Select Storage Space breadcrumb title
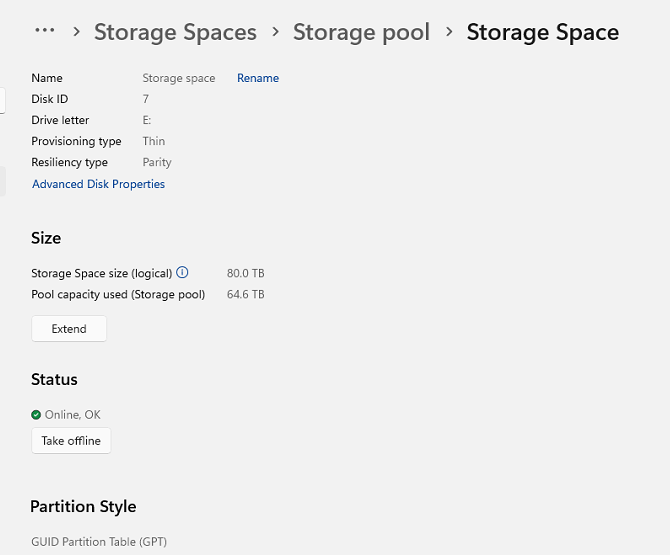The width and height of the screenshot is (670, 555). [x=543, y=32]
